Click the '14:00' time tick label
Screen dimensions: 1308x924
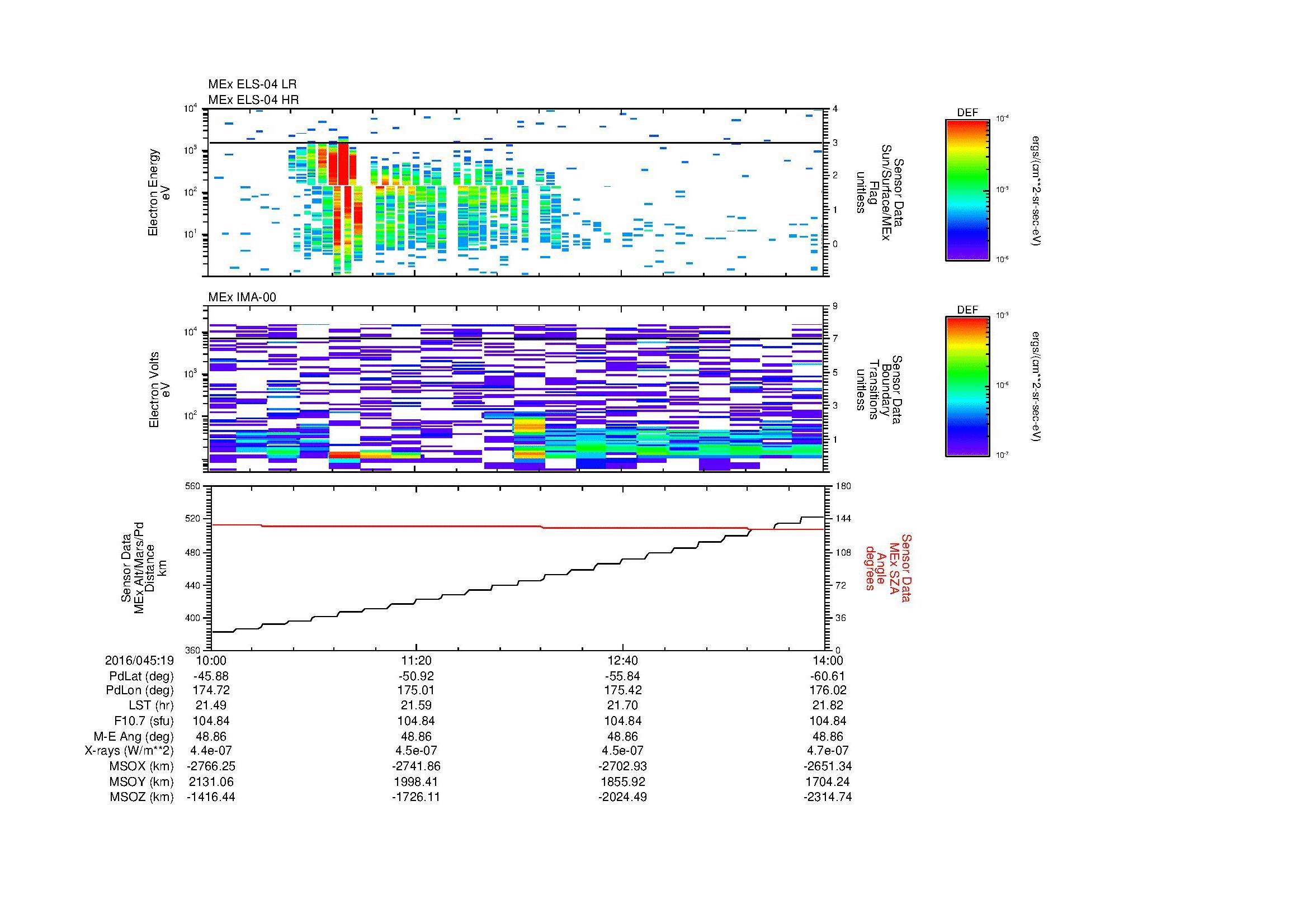click(828, 660)
